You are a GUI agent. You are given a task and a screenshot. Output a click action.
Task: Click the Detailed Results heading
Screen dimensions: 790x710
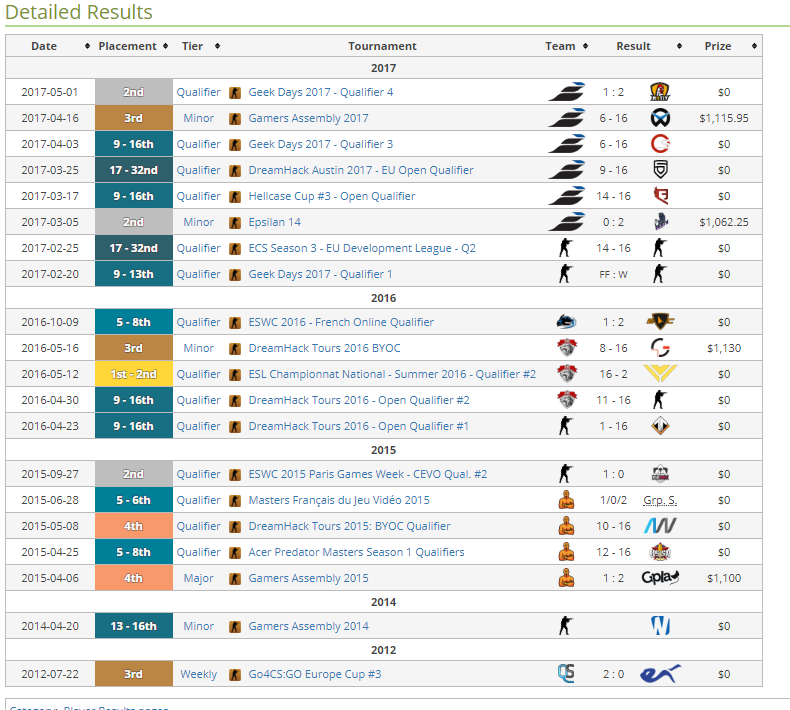tap(79, 12)
